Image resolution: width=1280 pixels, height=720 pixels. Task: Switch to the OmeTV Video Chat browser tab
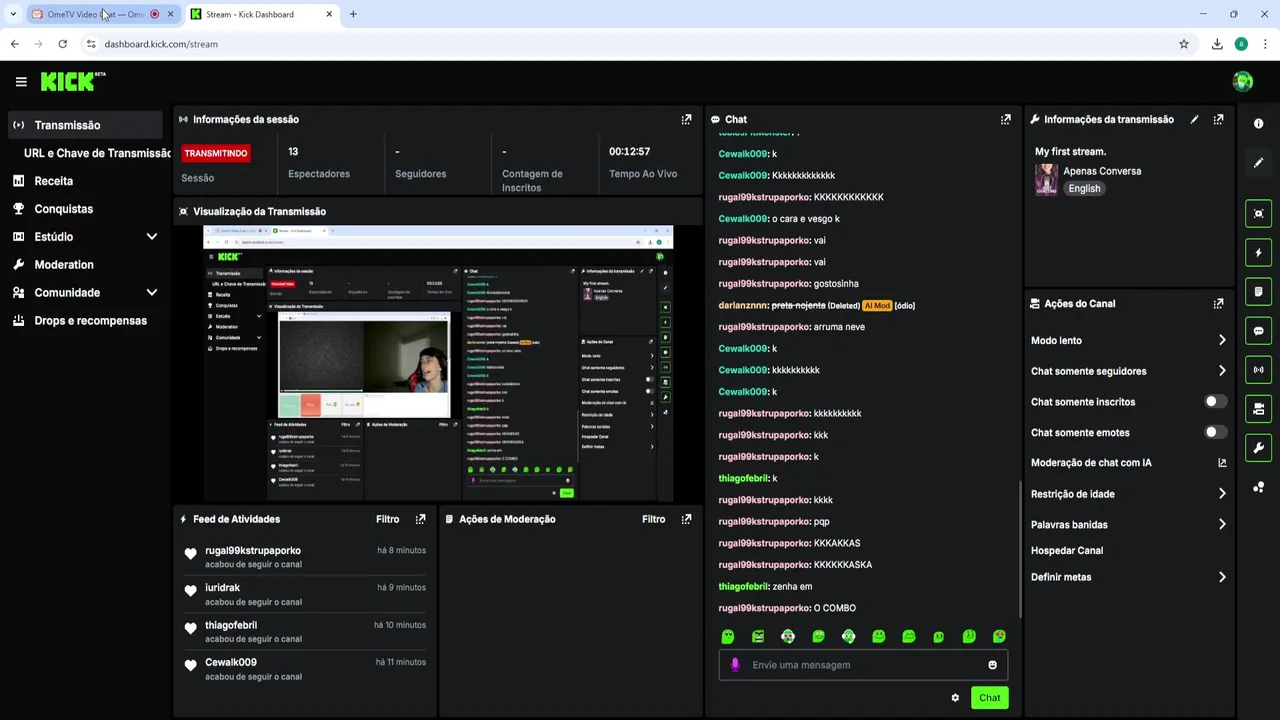[x=102, y=14]
